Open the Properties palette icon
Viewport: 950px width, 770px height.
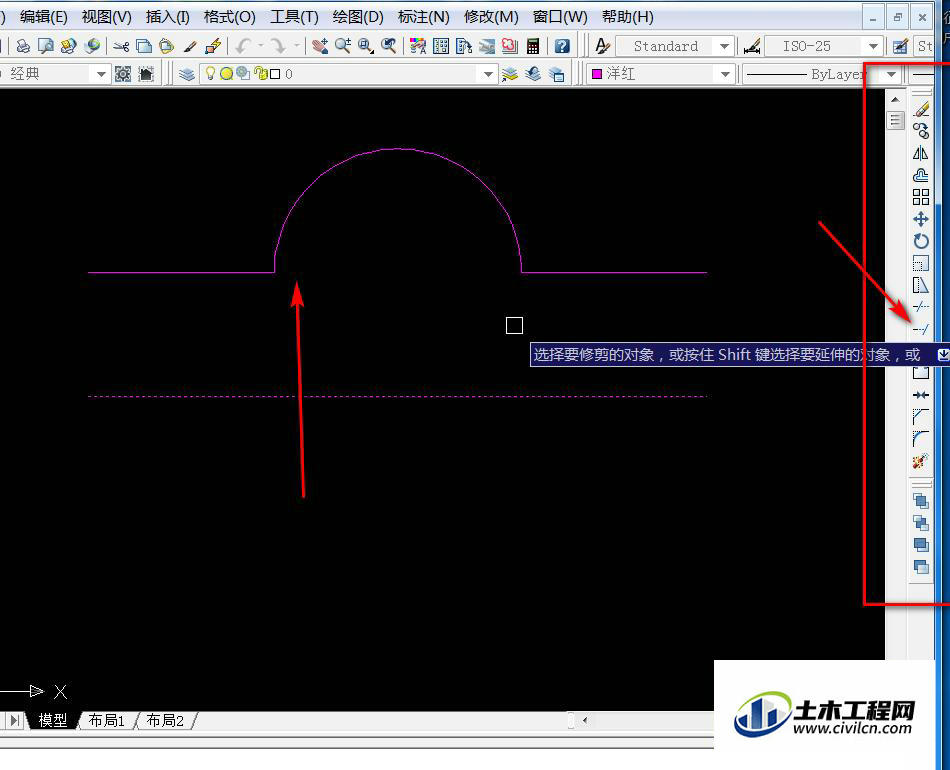(417, 46)
